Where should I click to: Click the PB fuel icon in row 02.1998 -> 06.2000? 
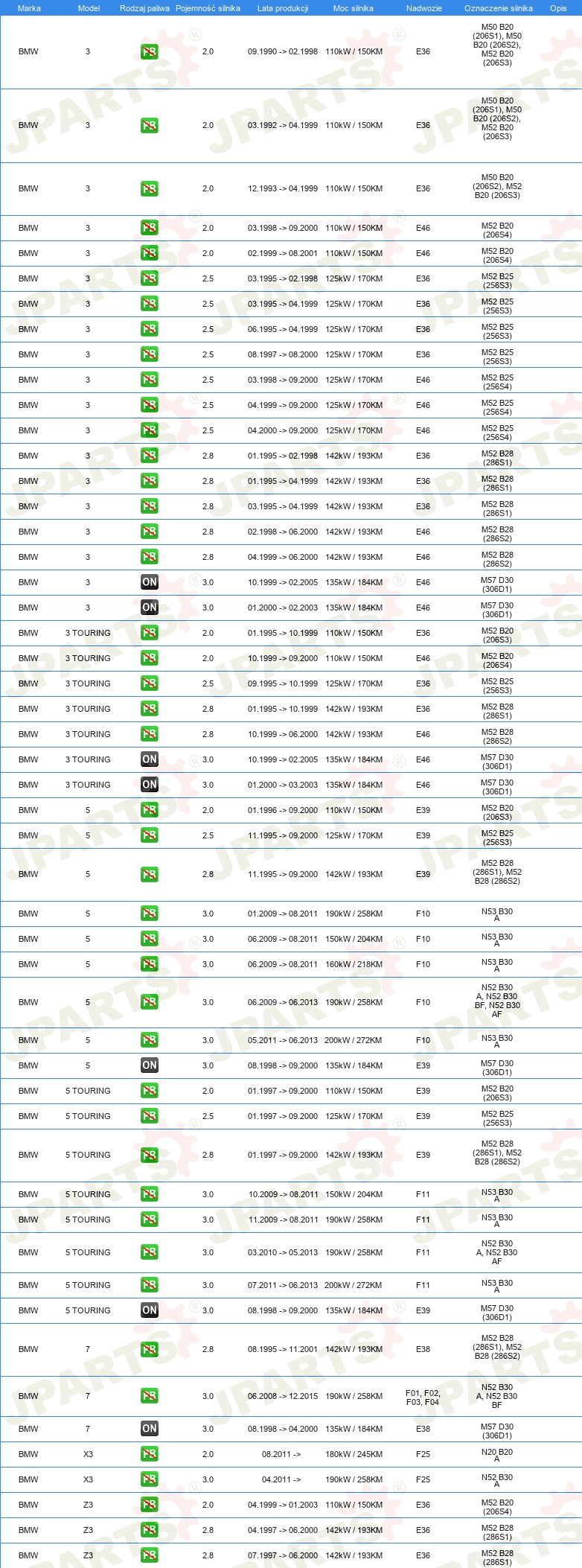[x=150, y=532]
